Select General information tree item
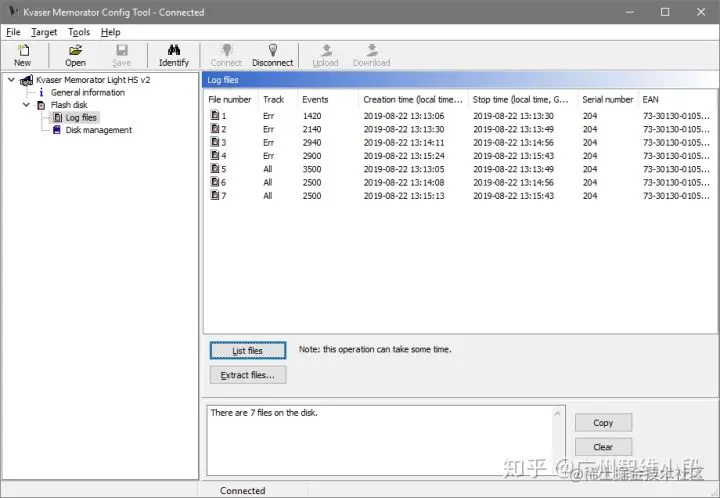 pos(88,92)
